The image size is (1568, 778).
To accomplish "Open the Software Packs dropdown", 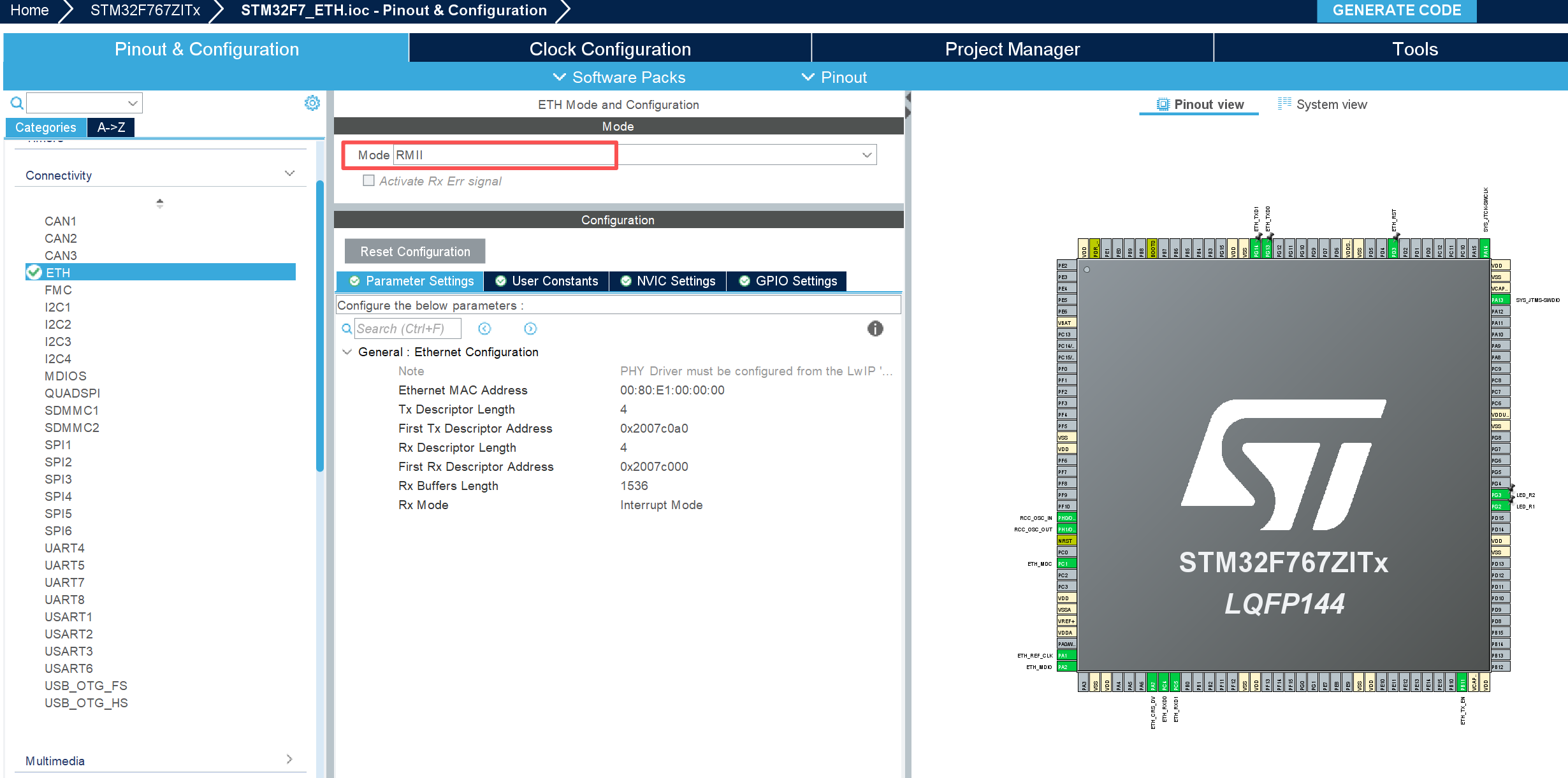I will [x=619, y=77].
